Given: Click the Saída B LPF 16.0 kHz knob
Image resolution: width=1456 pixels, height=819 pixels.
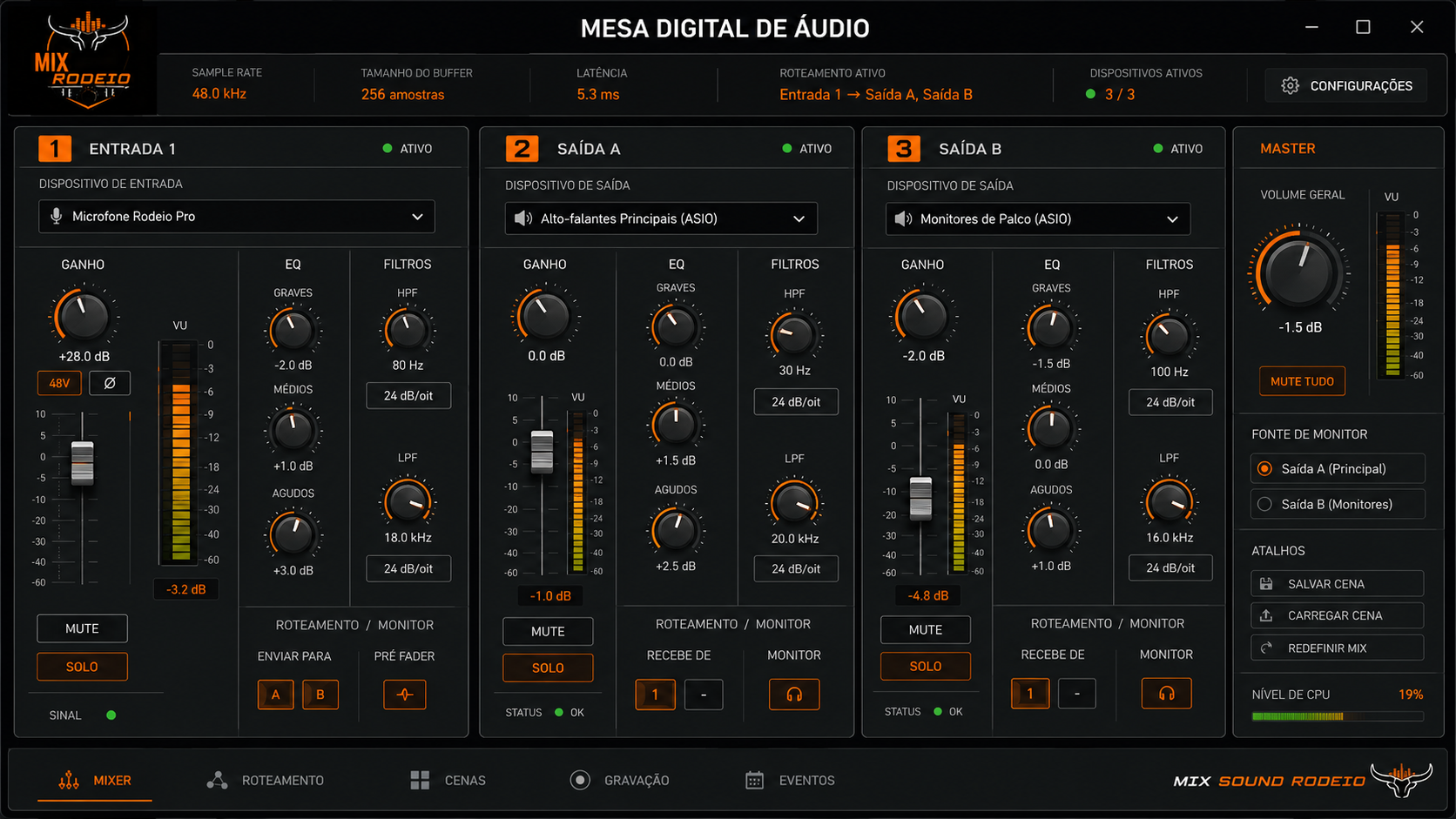Looking at the screenshot, I should pyautogui.click(x=1169, y=502).
